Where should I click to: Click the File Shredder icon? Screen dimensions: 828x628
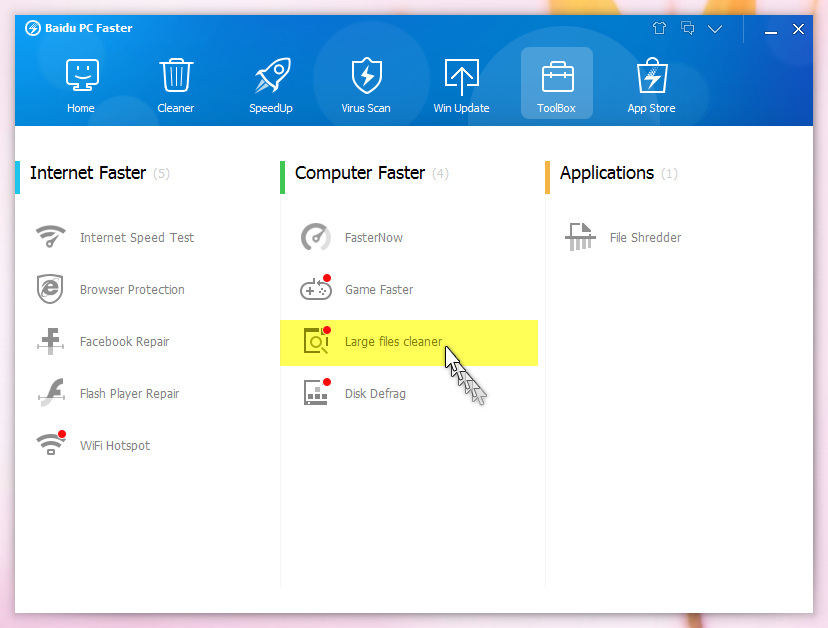[x=580, y=237]
